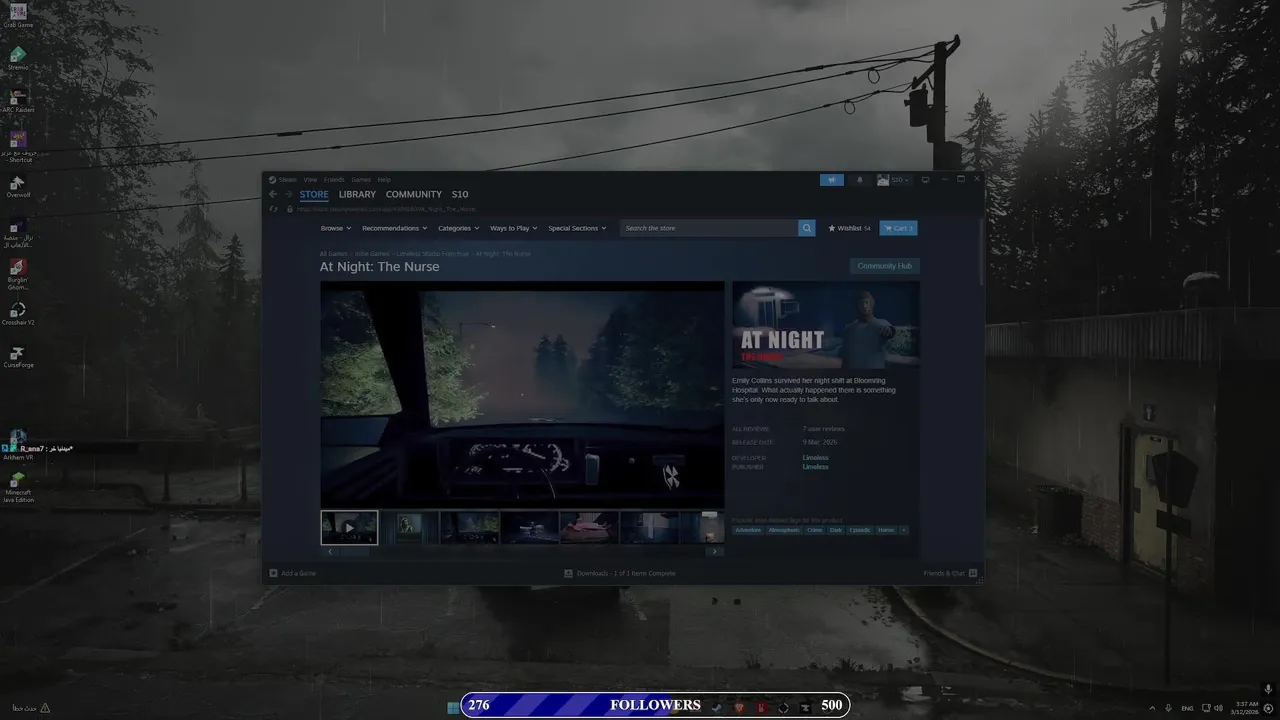Open the S10 profile tab
This screenshot has height=720, width=1280.
click(x=460, y=194)
